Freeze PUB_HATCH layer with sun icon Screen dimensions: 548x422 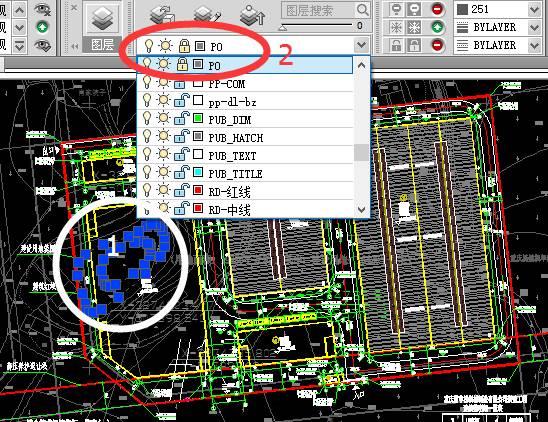164,136
